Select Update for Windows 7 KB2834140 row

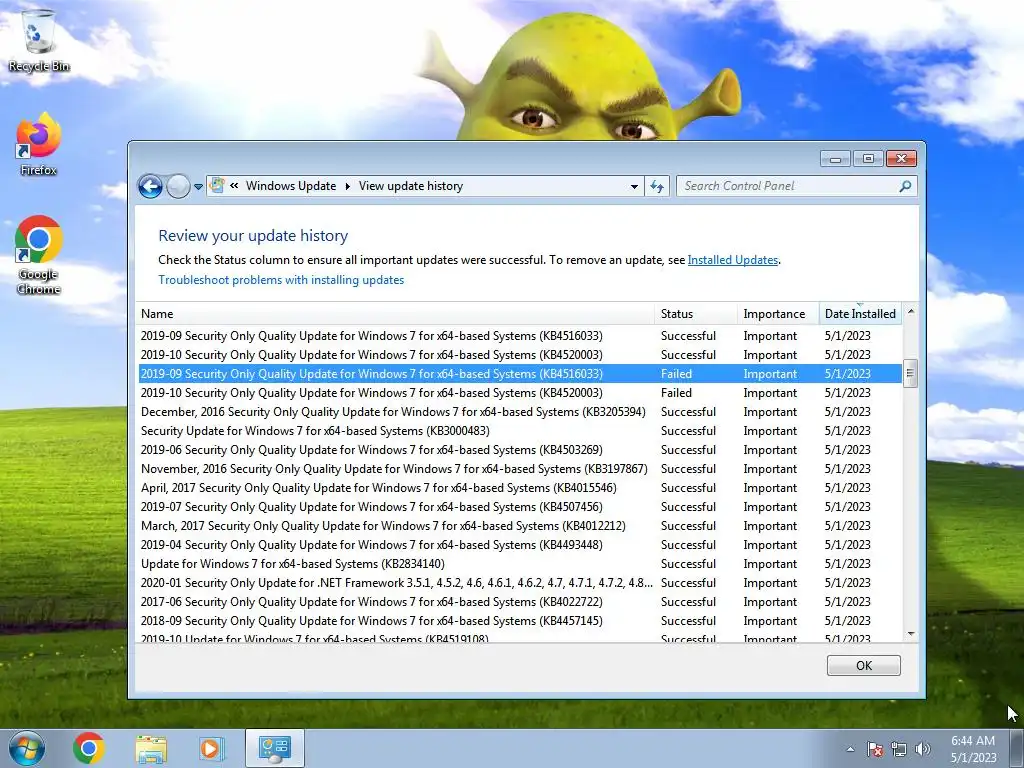tap(519, 563)
